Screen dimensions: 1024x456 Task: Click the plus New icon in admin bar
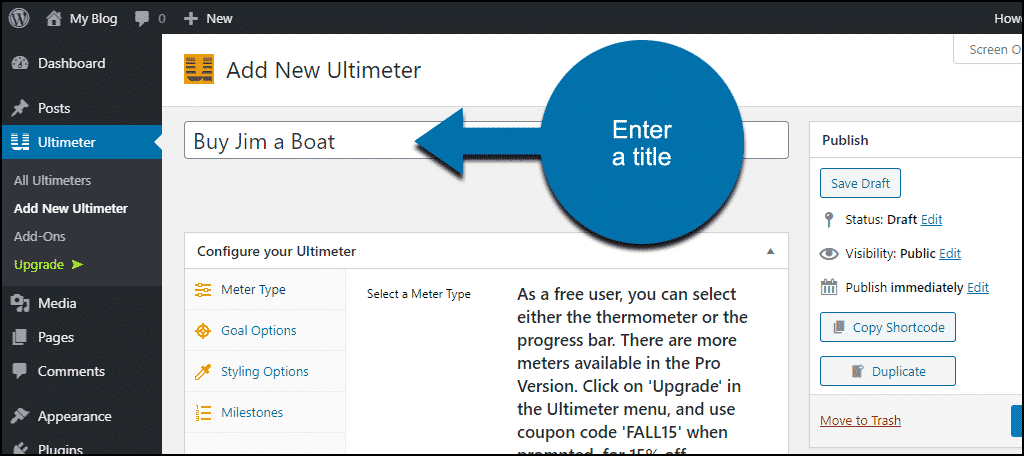pos(191,19)
